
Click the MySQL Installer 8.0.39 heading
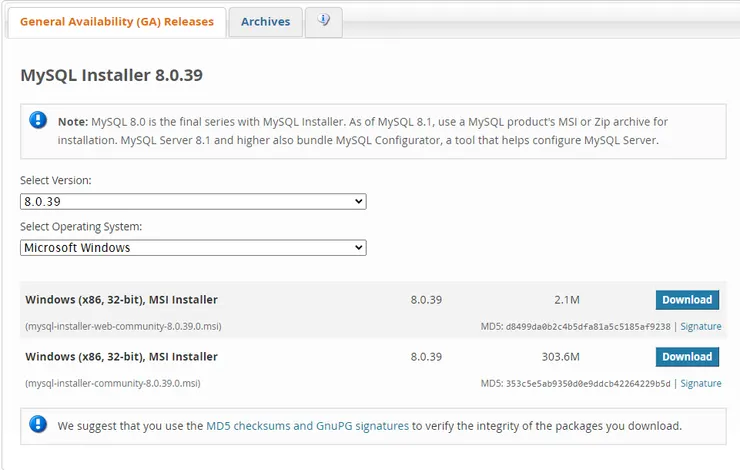112,75
